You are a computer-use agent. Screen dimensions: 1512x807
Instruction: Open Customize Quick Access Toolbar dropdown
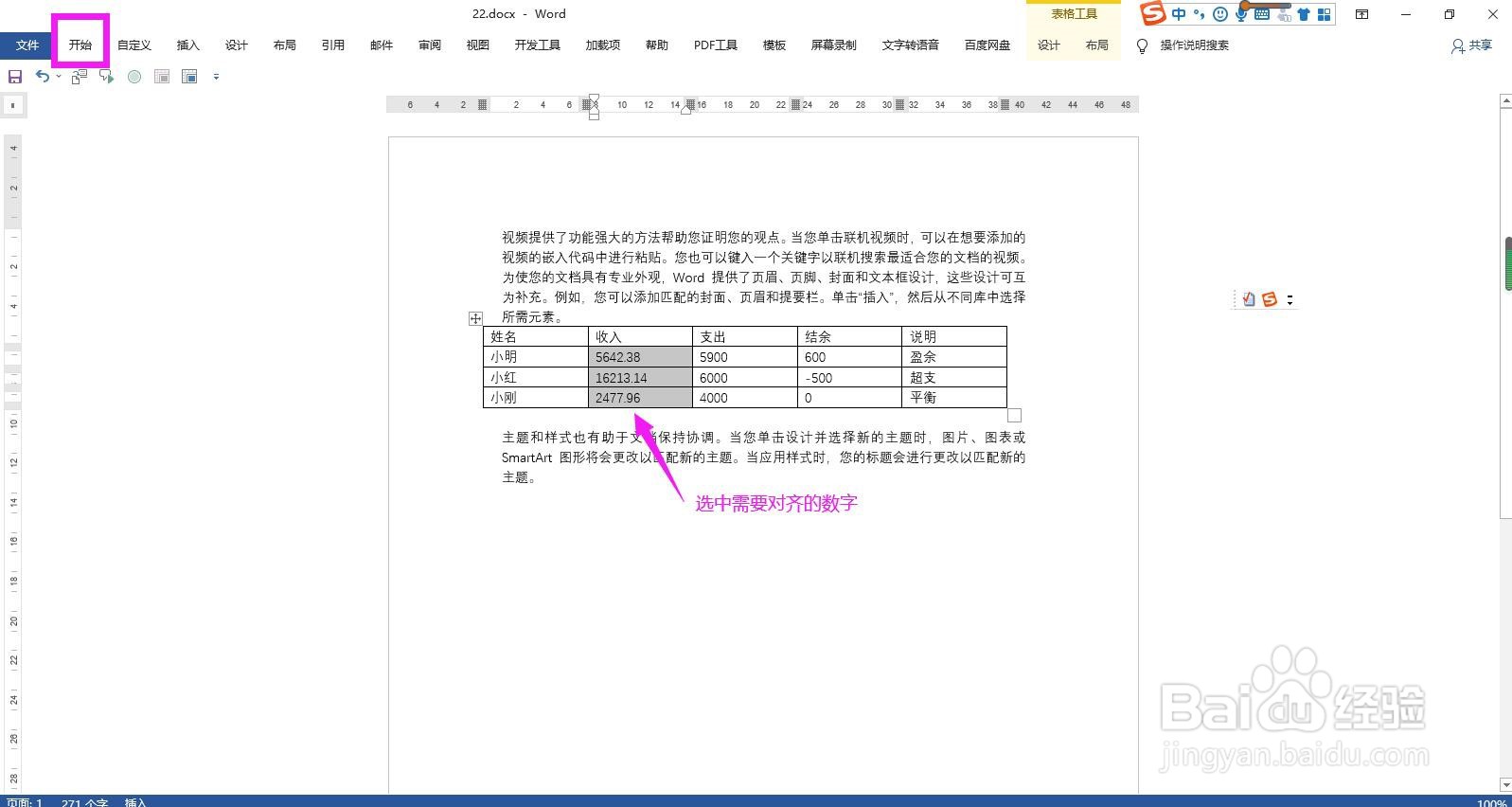pyautogui.click(x=216, y=77)
